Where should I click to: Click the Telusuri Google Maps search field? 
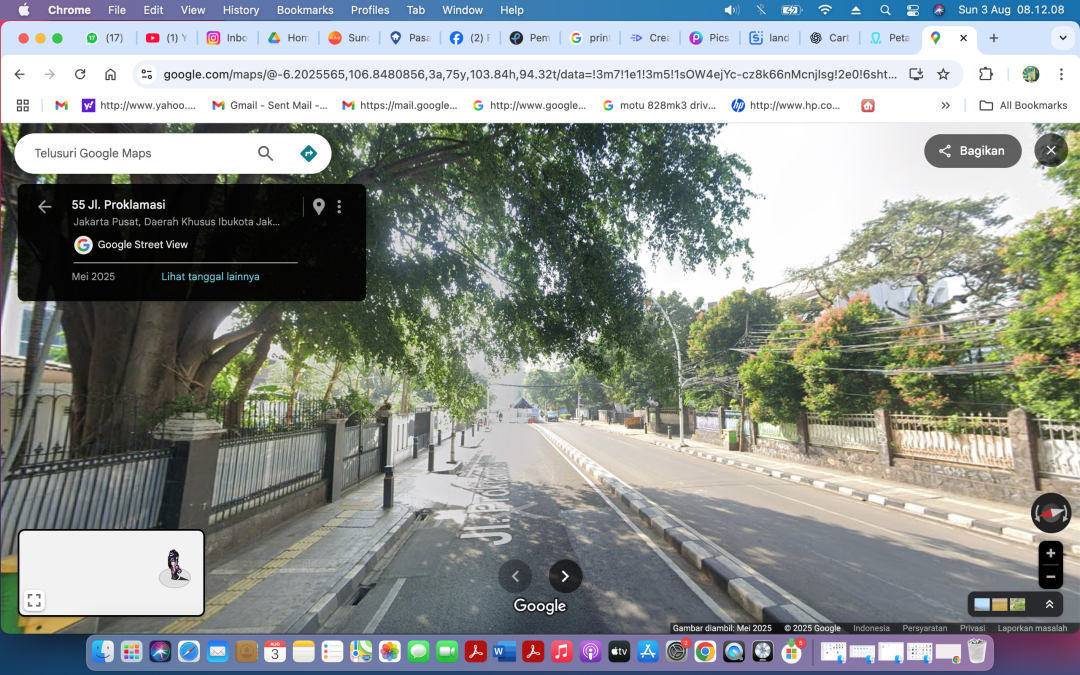click(x=135, y=153)
